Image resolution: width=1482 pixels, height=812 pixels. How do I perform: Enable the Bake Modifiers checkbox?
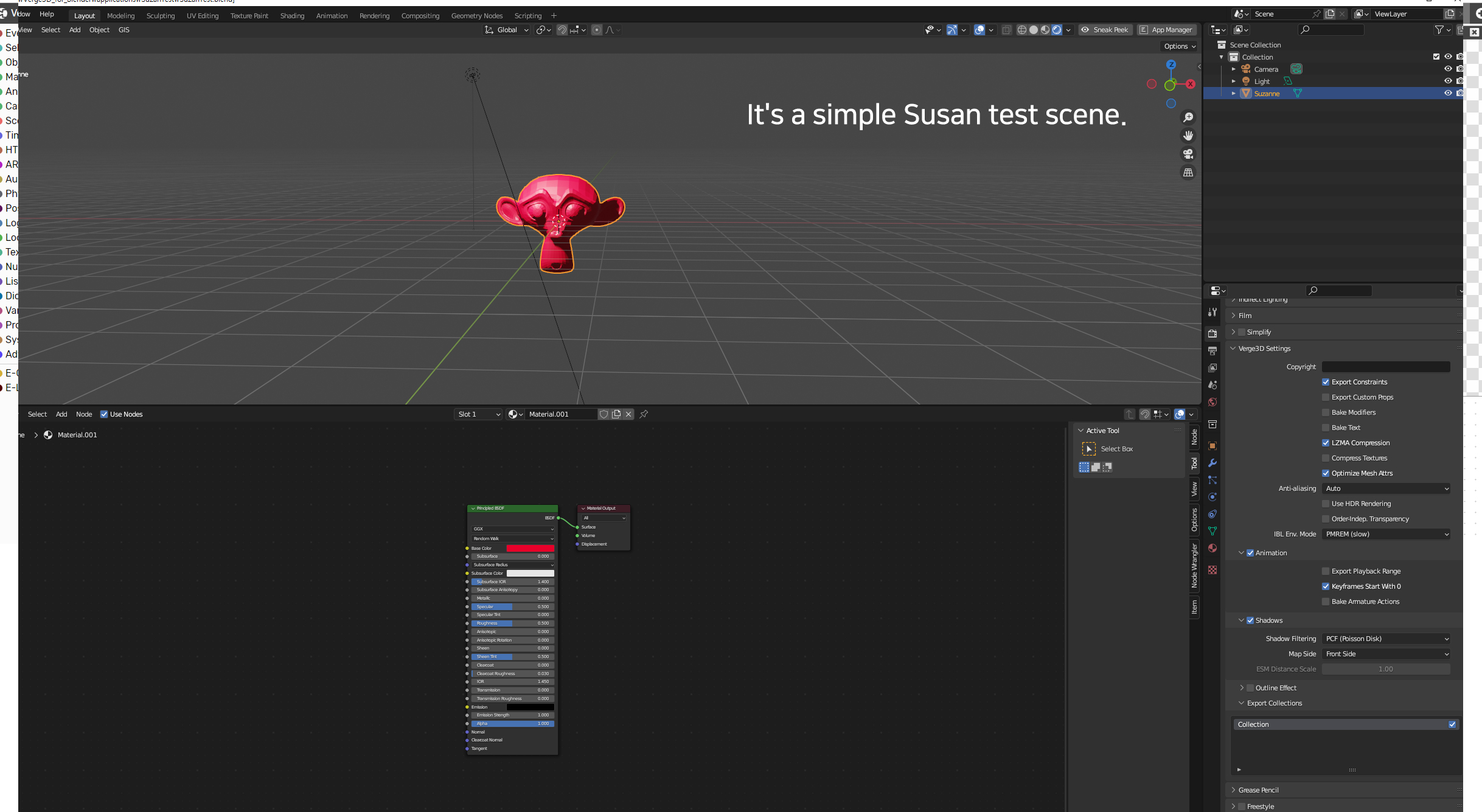[x=1326, y=412]
